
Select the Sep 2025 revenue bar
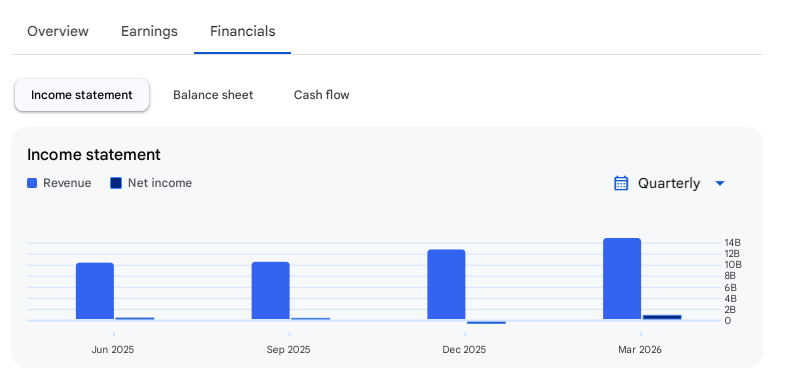[270, 290]
